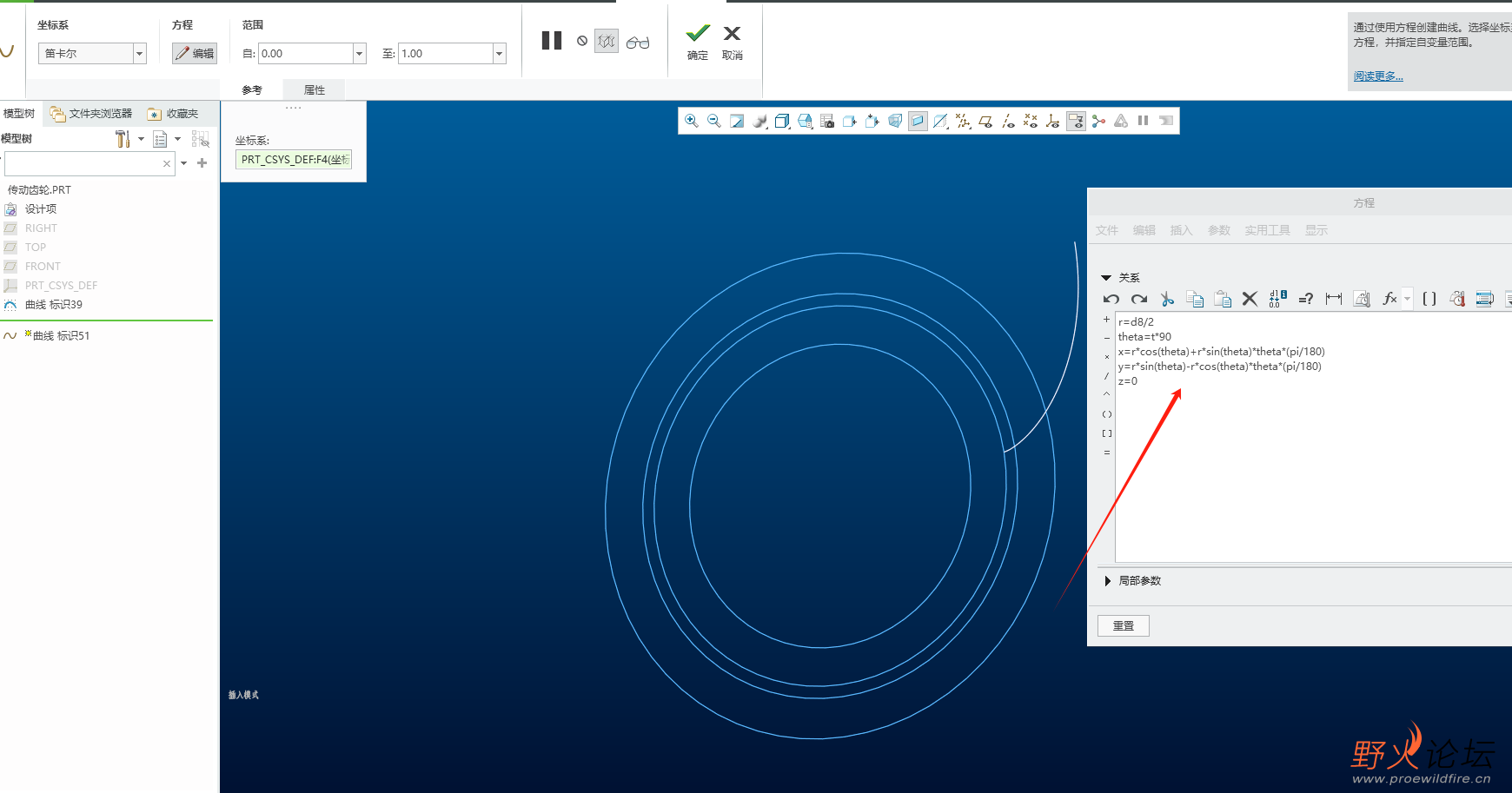This screenshot has height=793, width=1512.
Task: Open the saved orientations icon
Action: click(805, 121)
